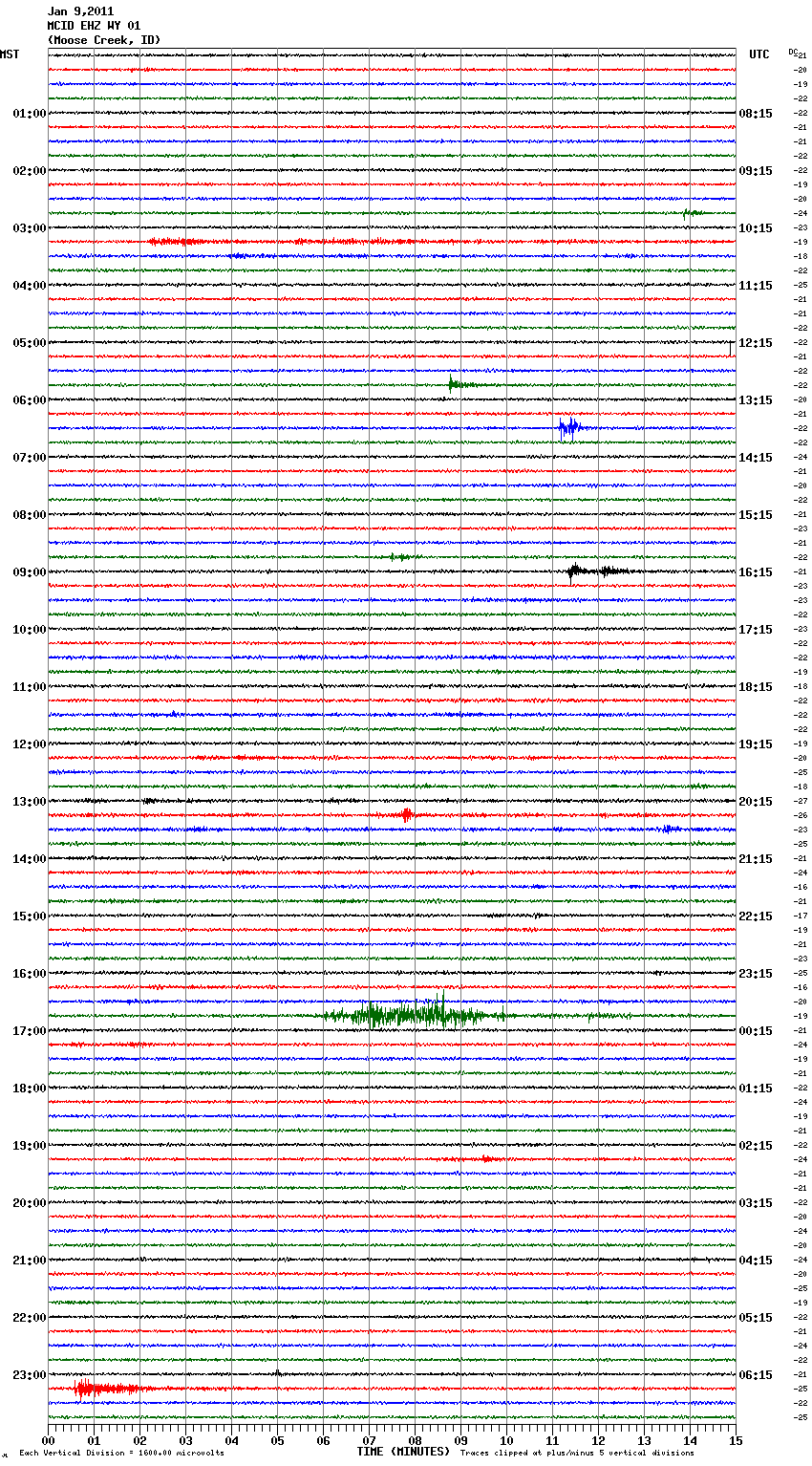Image resolution: width=812 pixels, height=1466 pixels.
Task: Pick the 15:00 MST time label
Action: [x=30, y=916]
